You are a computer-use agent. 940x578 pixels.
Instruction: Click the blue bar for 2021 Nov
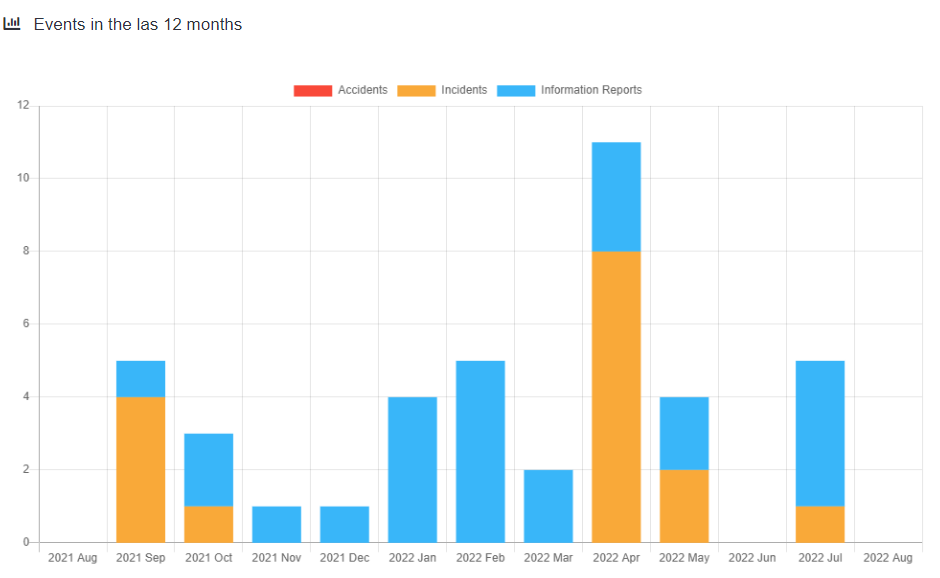(276, 524)
